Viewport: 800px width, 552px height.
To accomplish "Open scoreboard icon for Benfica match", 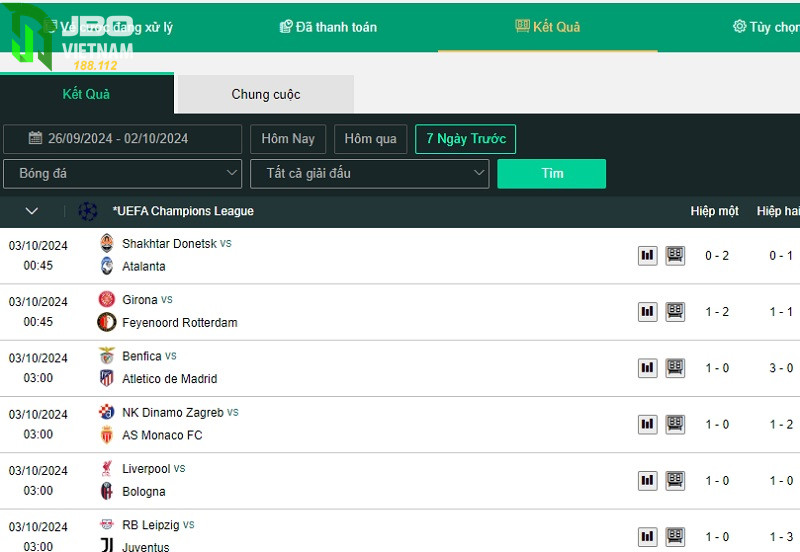I will pyautogui.click(x=675, y=368).
